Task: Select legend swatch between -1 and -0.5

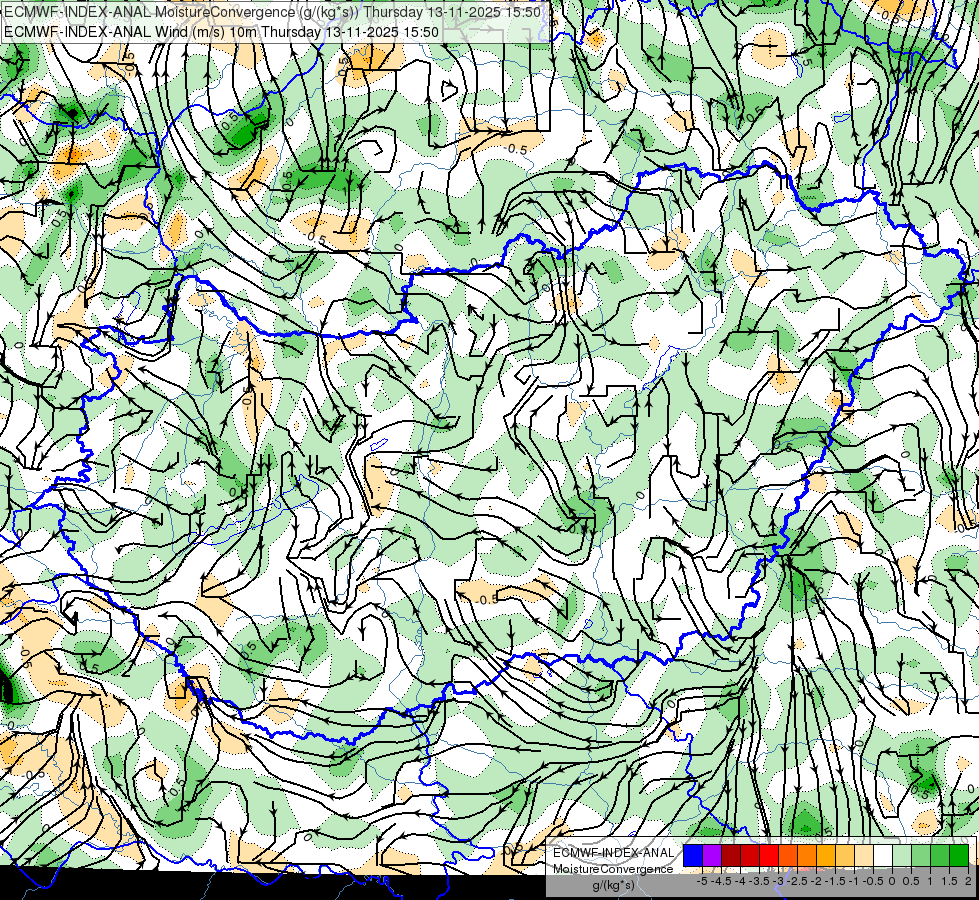Action: [x=864, y=855]
